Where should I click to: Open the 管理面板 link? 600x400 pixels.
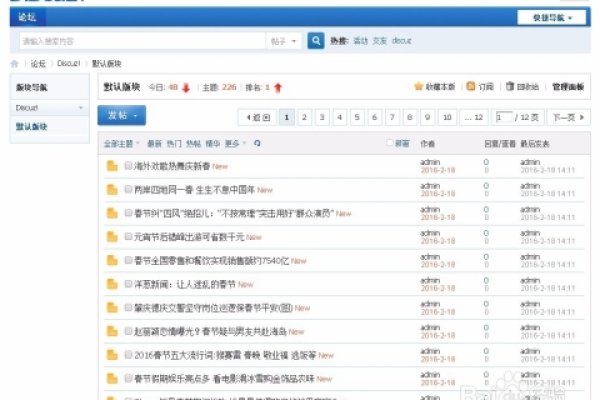(x=568, y=87)
